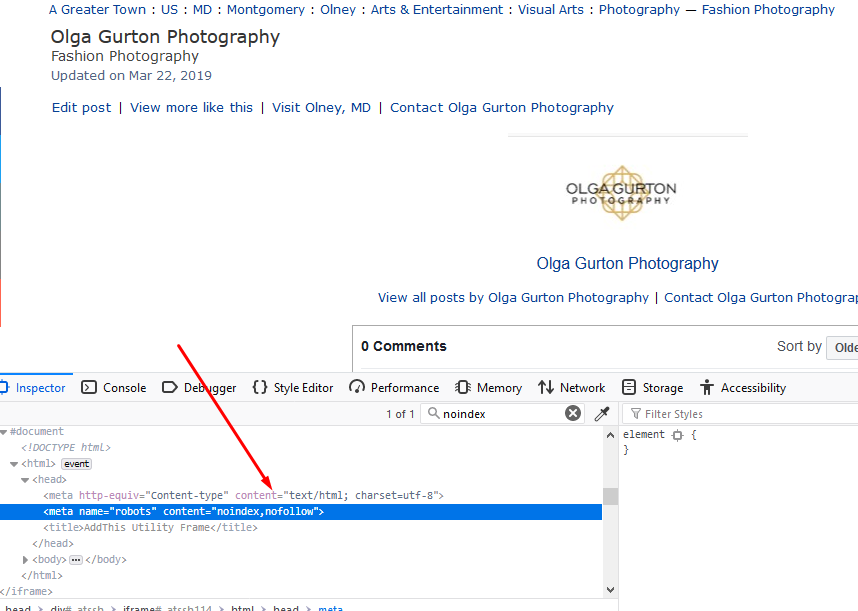Viewport: 858px width, 611px height.
Task: Expand the body element node
Action: pyautogui.click(x=25, y=560)
